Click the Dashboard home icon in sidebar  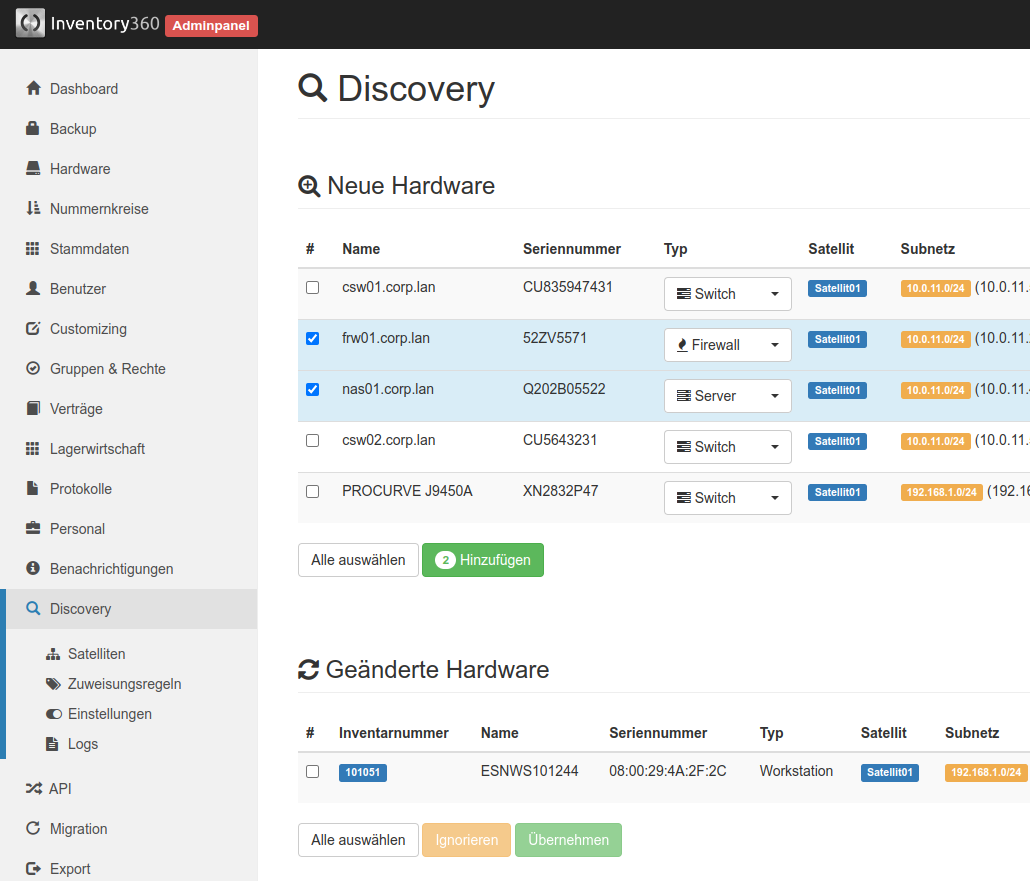[x=34, y=88]
